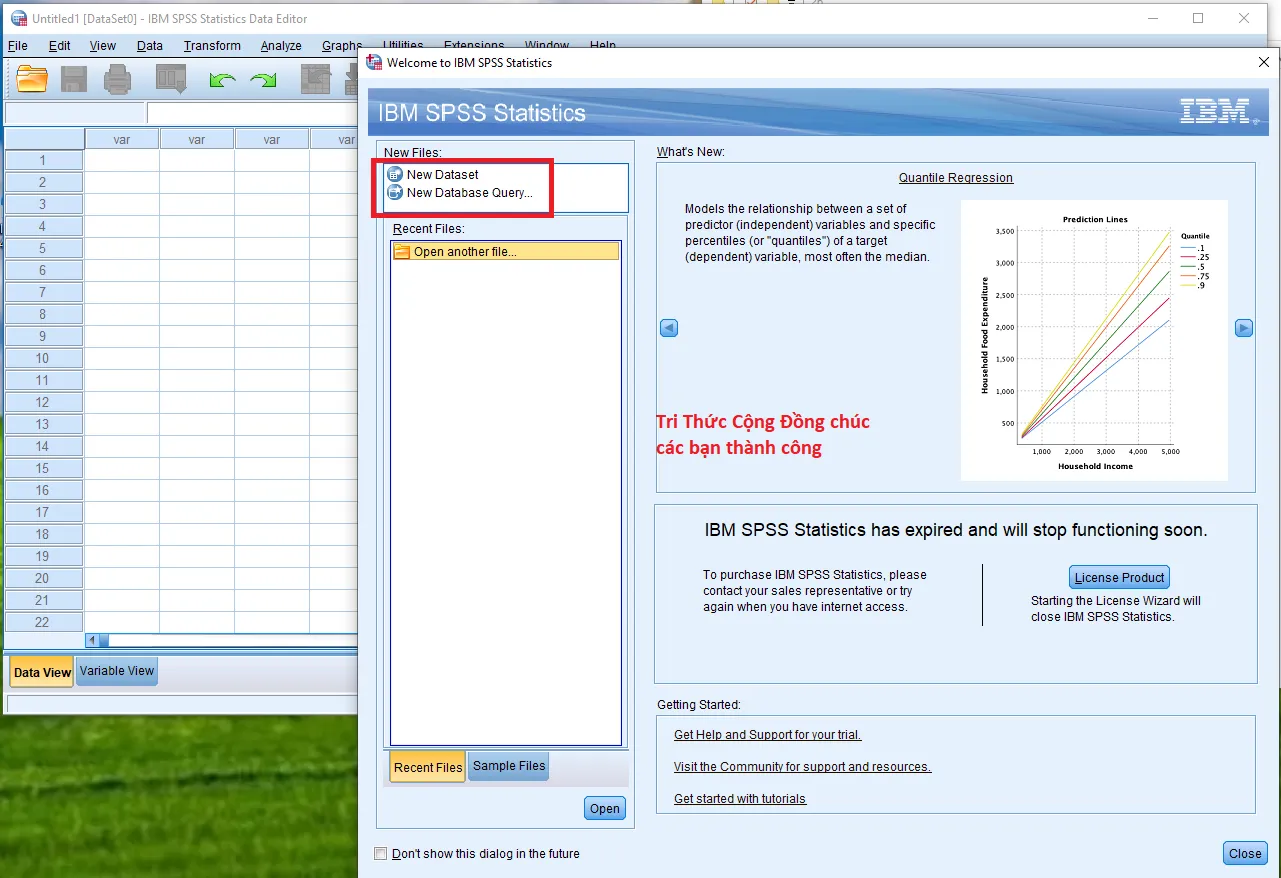
Task: Open the Recall recently used dialogs icon
Action: point(170,79)
